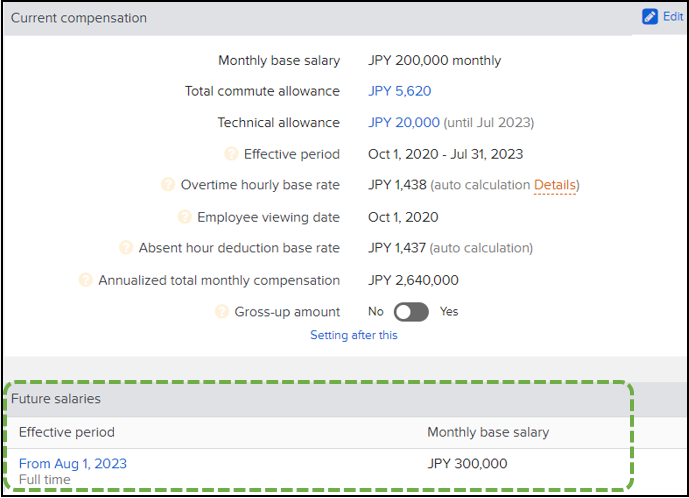The height and width of the screenshot is (498, 689).
Task: Toggle the Gross-up amount switch
Action: (411, 312)
